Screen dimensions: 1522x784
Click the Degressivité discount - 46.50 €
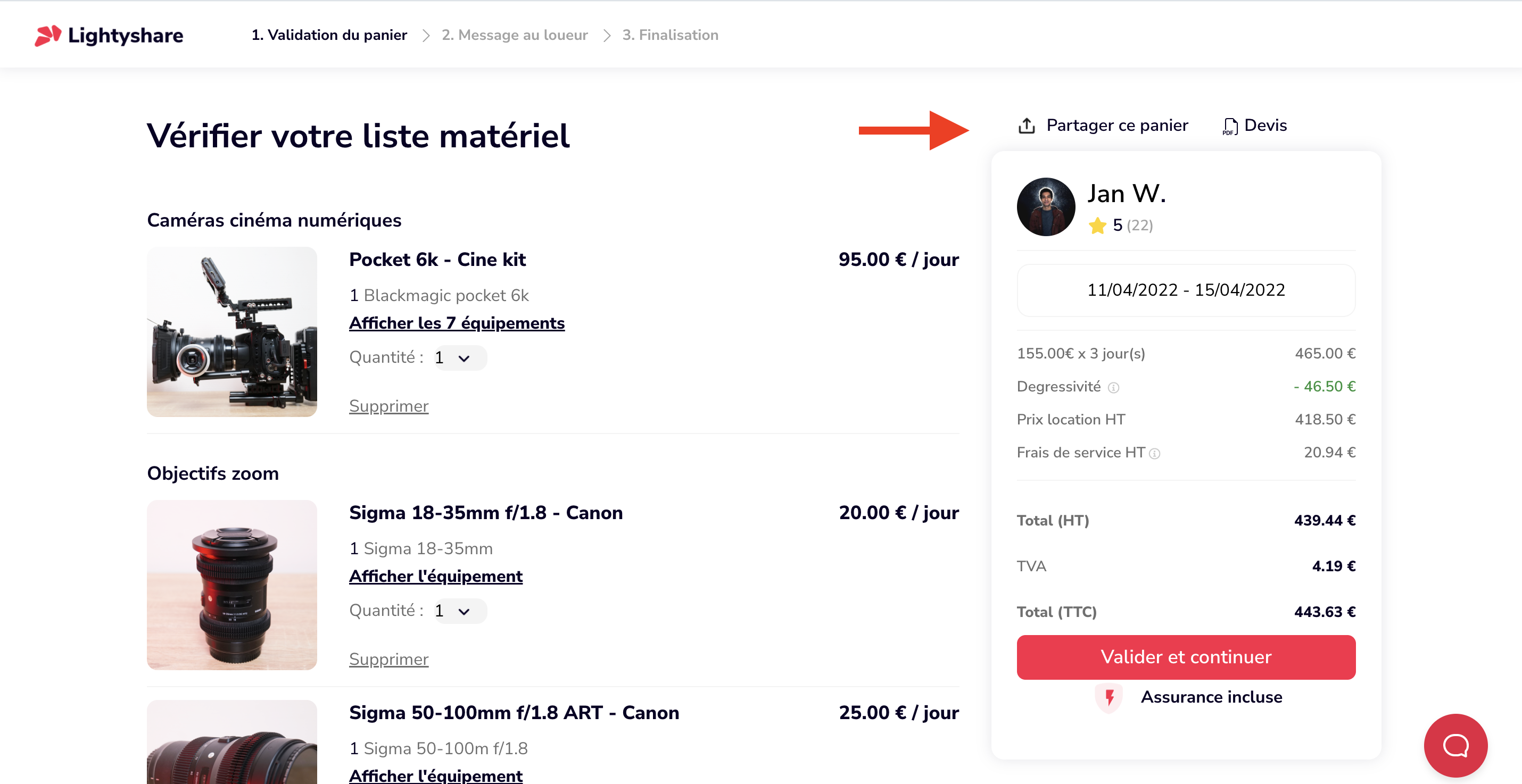tap(1324, 387)
